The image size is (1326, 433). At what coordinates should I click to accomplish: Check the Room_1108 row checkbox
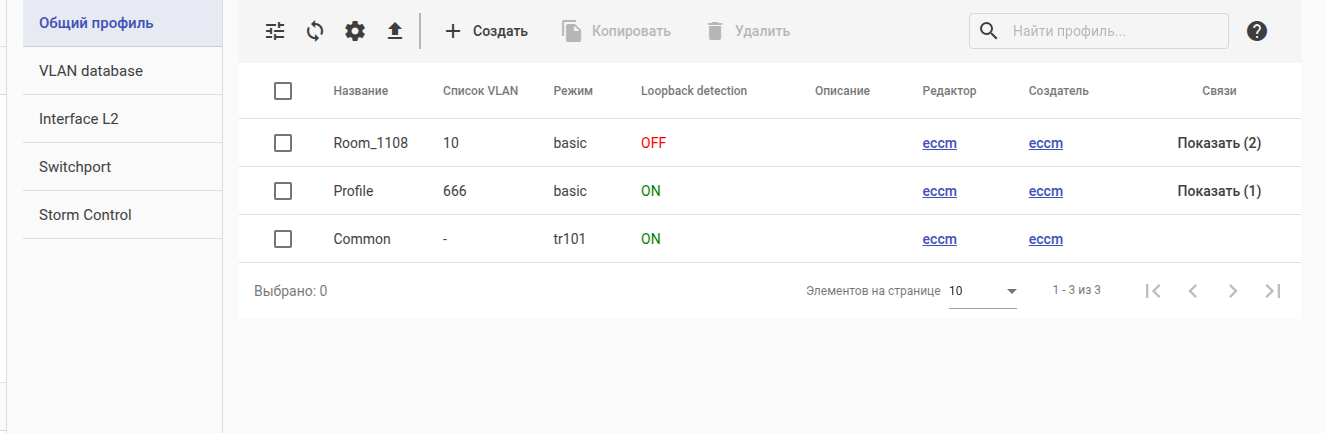[283, 143]
